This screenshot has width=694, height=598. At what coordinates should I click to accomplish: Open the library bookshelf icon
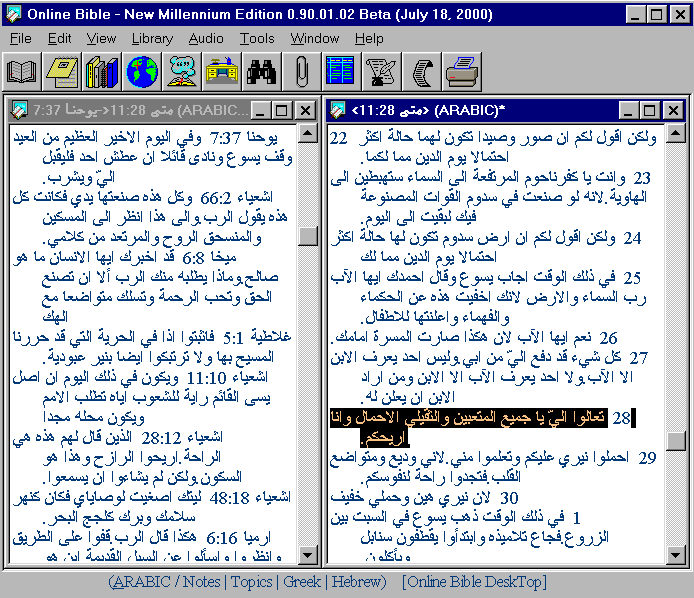point(102,72)
